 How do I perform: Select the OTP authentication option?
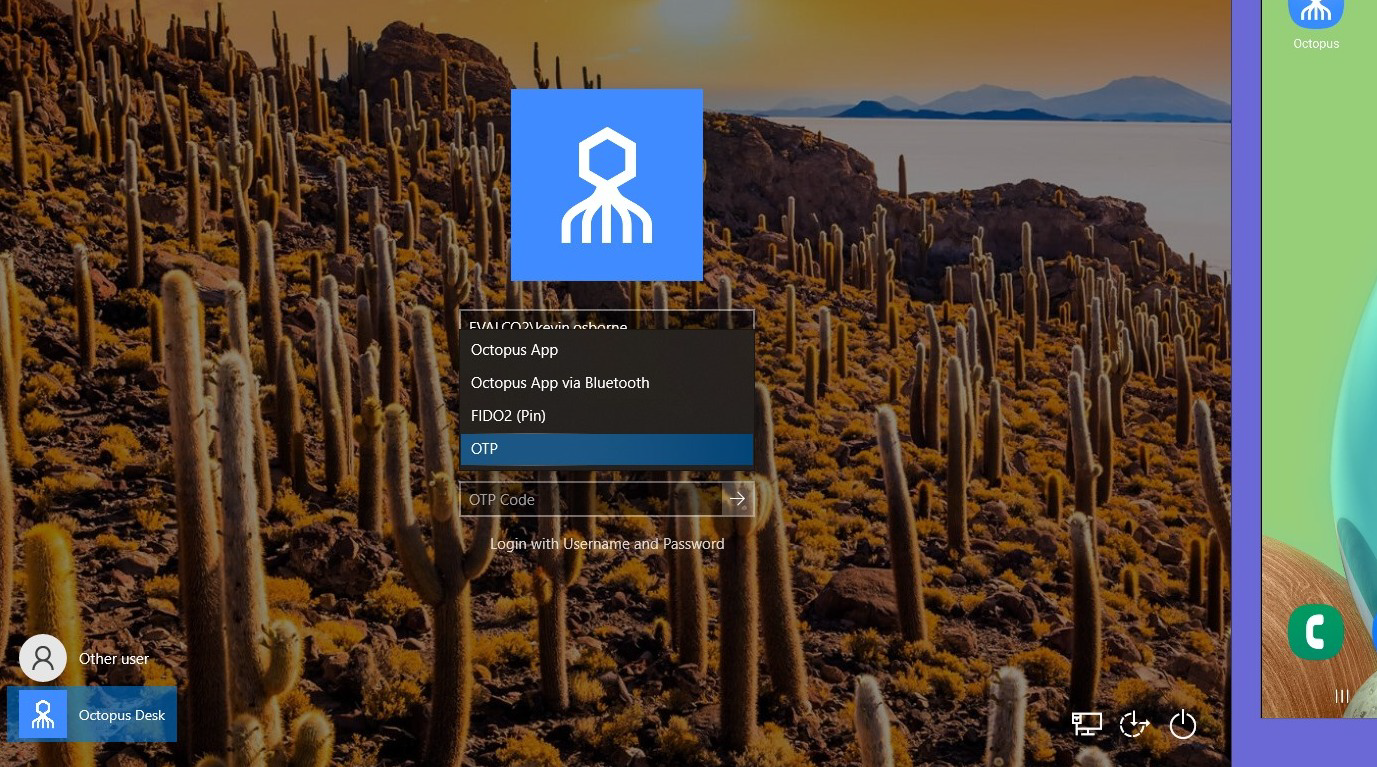606,449
